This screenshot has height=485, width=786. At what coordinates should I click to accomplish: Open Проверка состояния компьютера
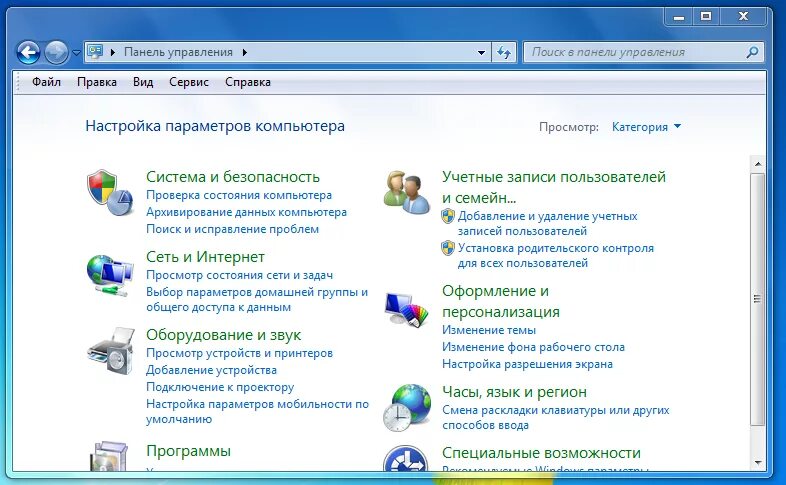point(239,195)
